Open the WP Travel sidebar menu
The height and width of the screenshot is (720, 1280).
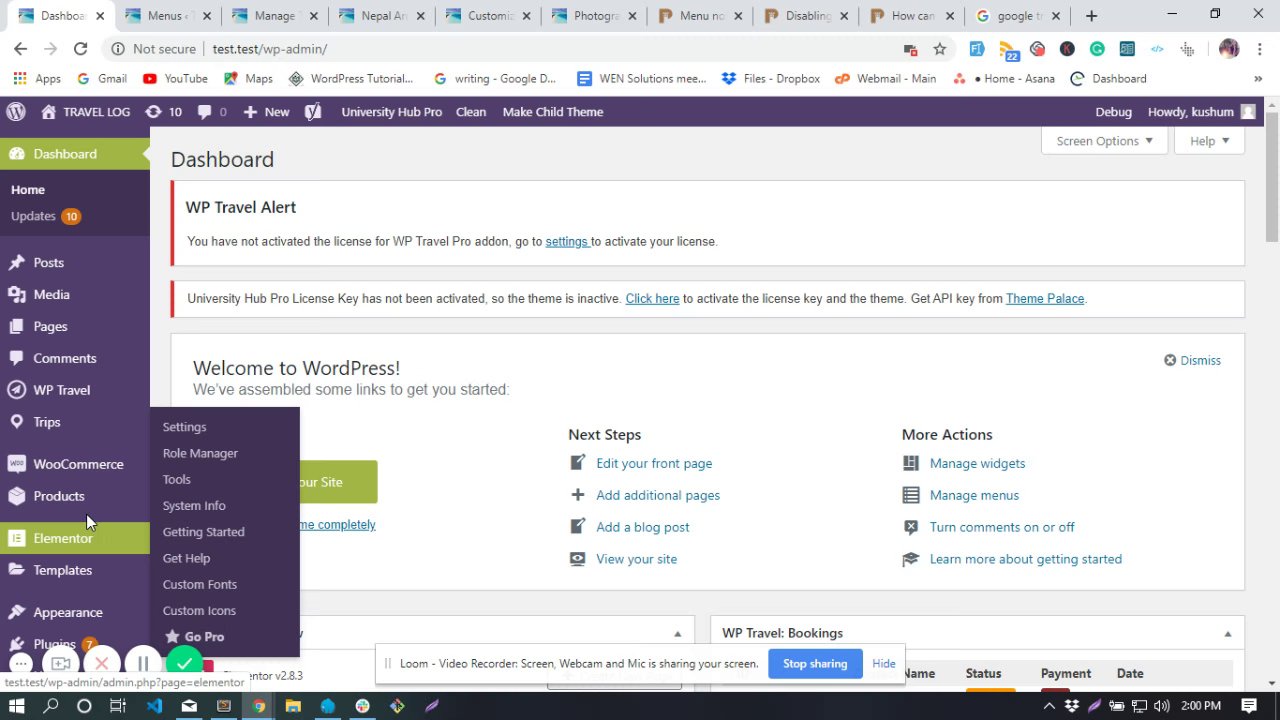(x=75, y=390)
